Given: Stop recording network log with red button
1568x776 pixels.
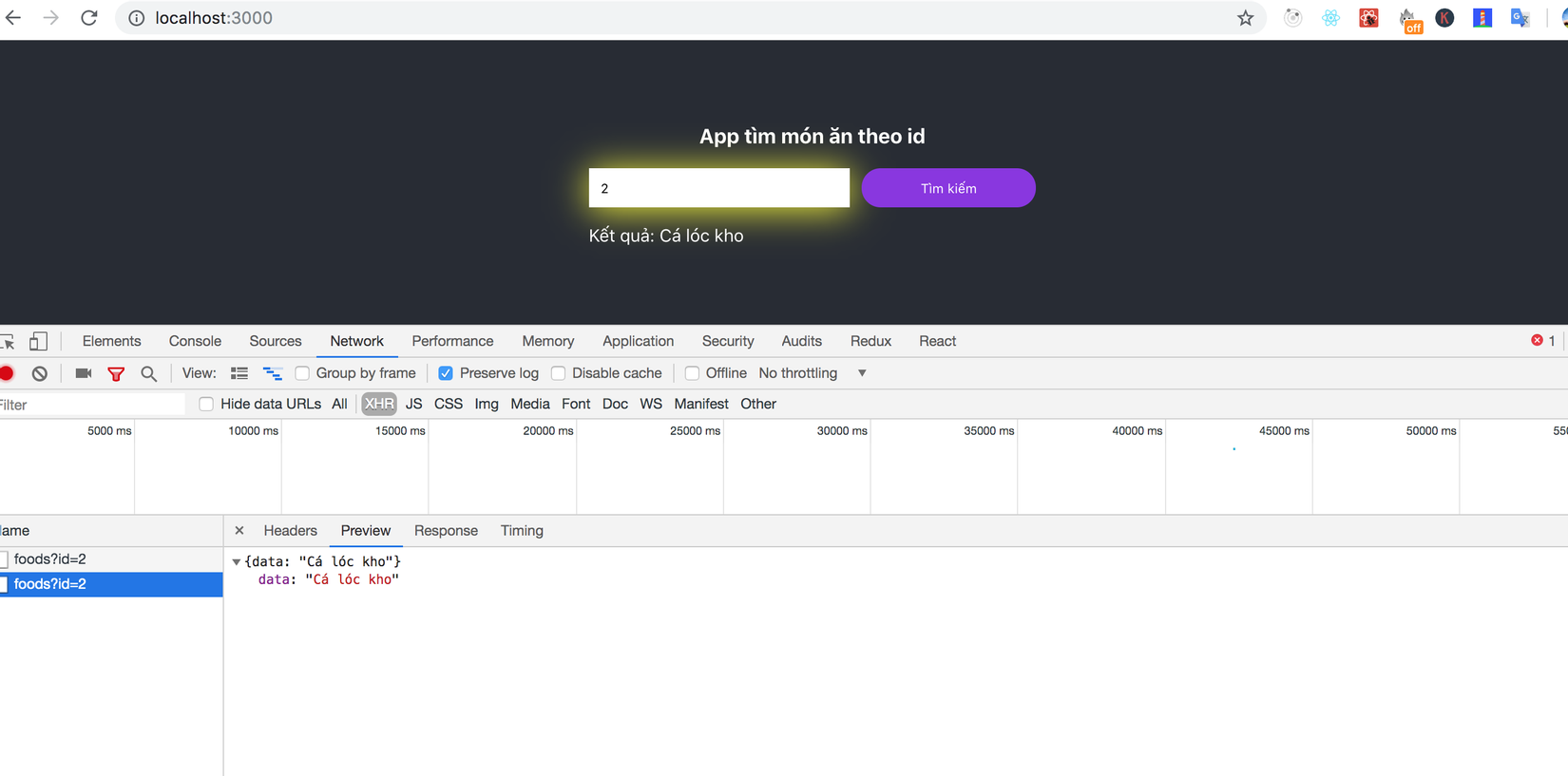Looking at the screenshot, I should pos(7,373).
